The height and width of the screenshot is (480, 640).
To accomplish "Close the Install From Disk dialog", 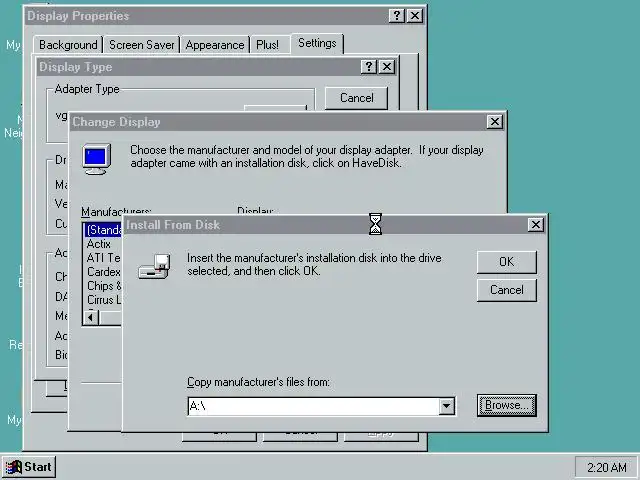I will click(x=536, y=224).
